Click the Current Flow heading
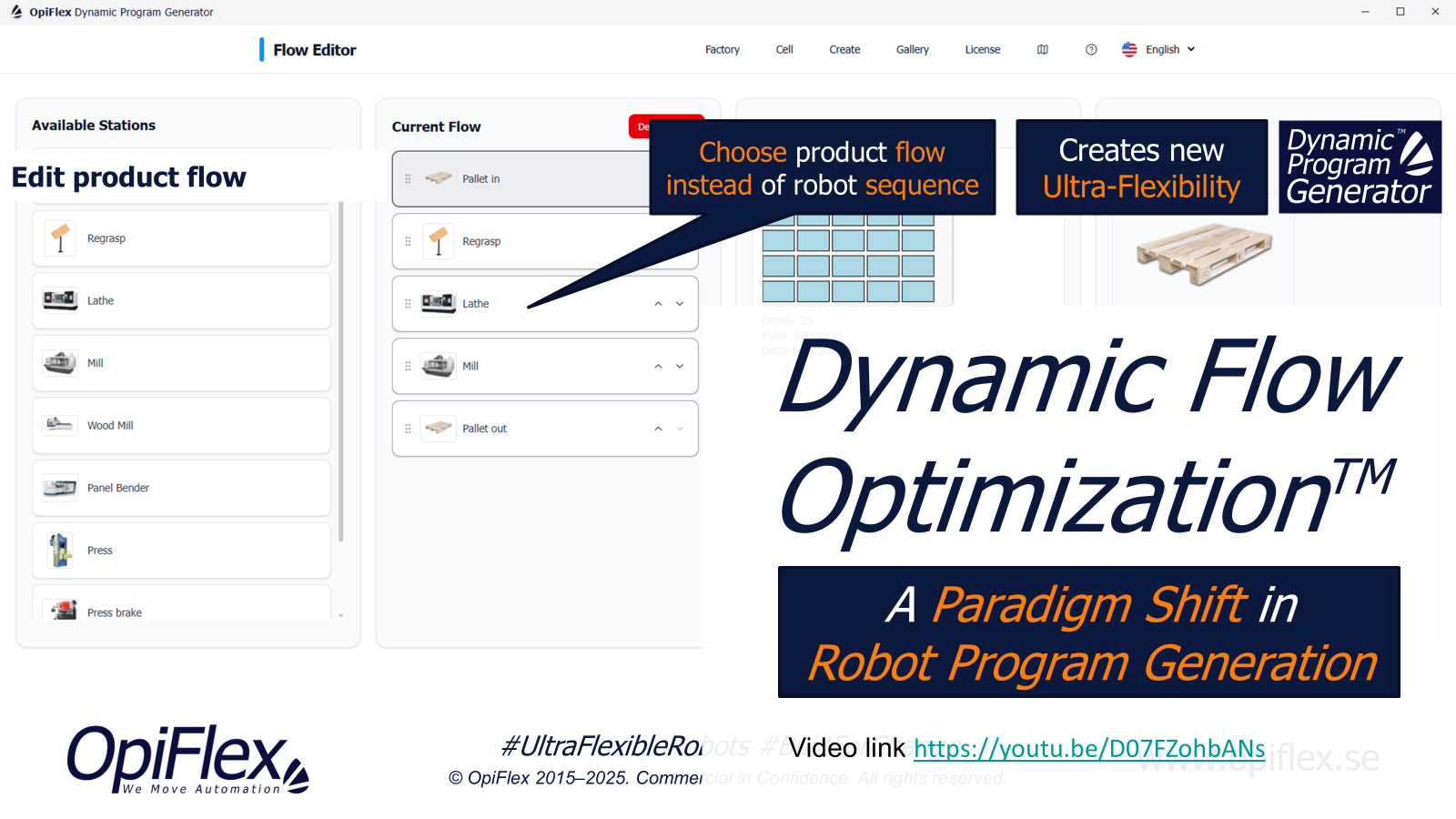Viewport: 1456px width, 819px height. click(436, 127)
